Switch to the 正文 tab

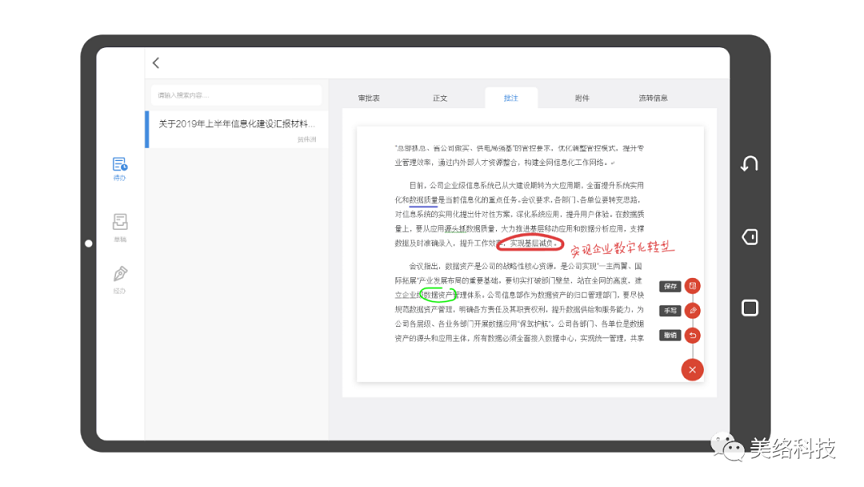click(x=440, y=98)
